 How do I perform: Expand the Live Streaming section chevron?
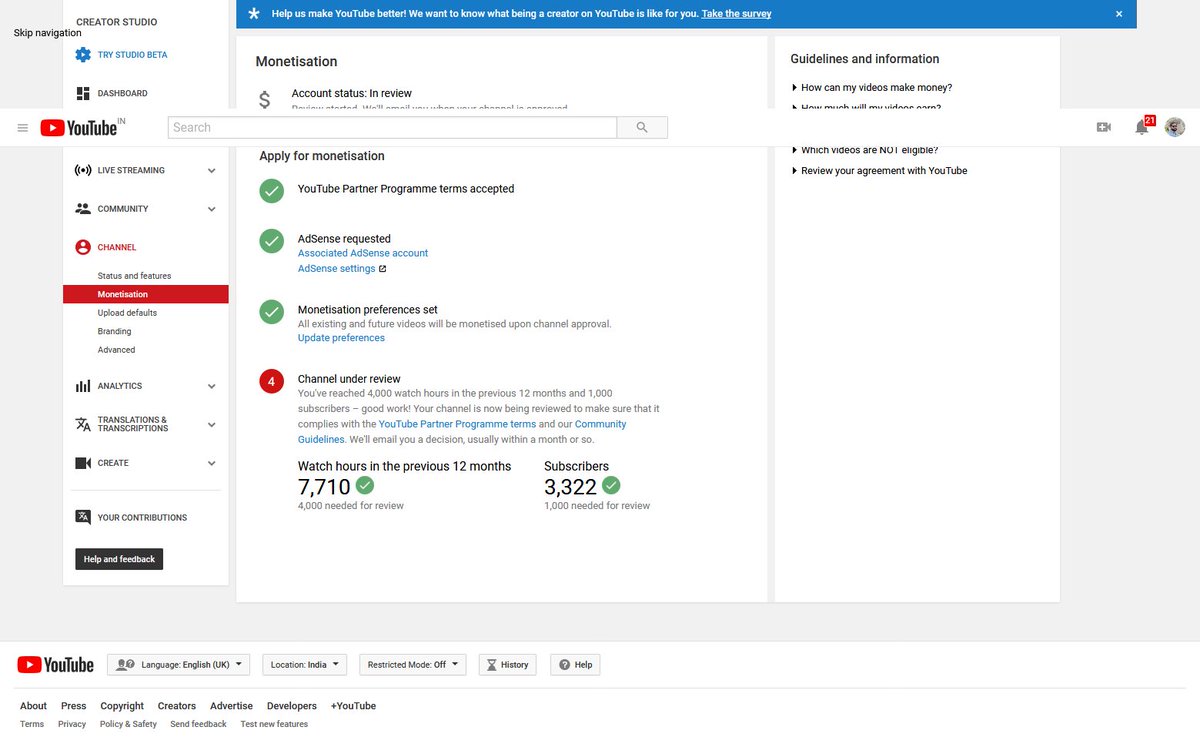click(211, 171)
